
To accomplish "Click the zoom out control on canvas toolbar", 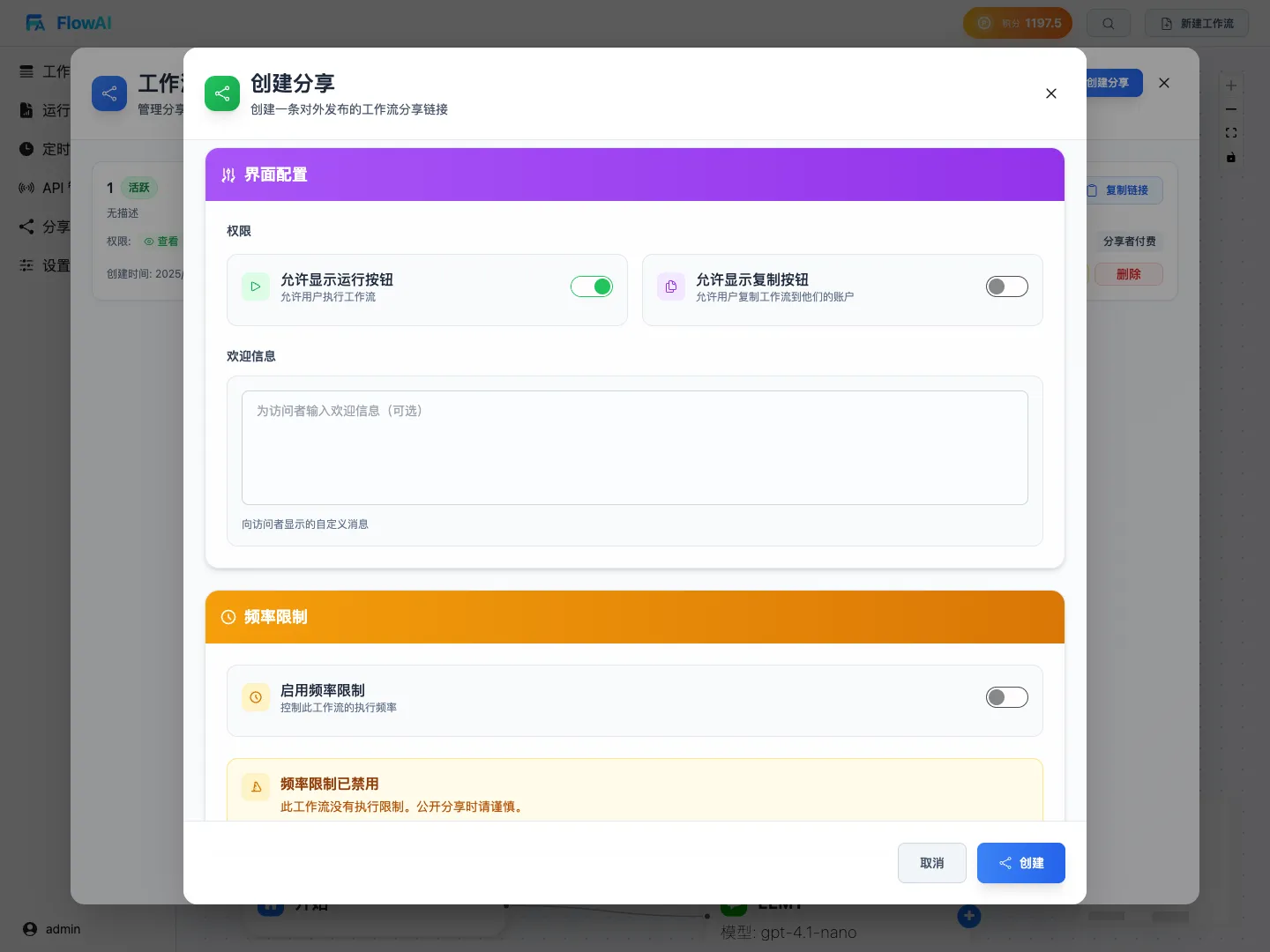I will 1230,109.
